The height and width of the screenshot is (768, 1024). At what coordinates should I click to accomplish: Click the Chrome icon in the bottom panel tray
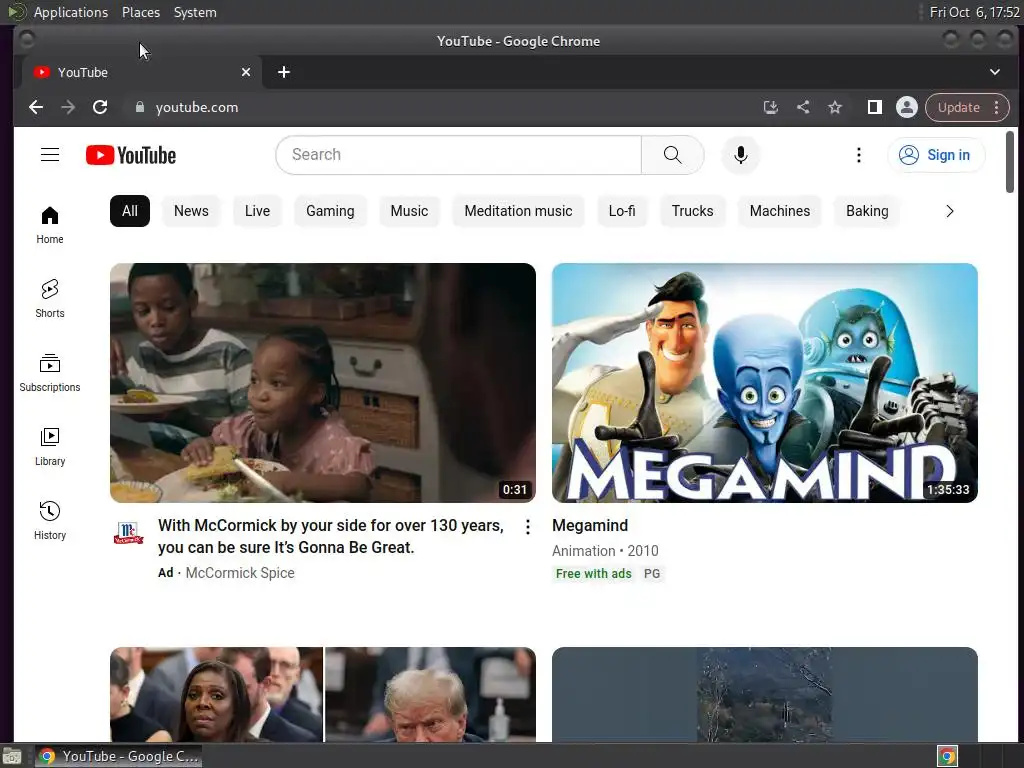coord(947,756)
